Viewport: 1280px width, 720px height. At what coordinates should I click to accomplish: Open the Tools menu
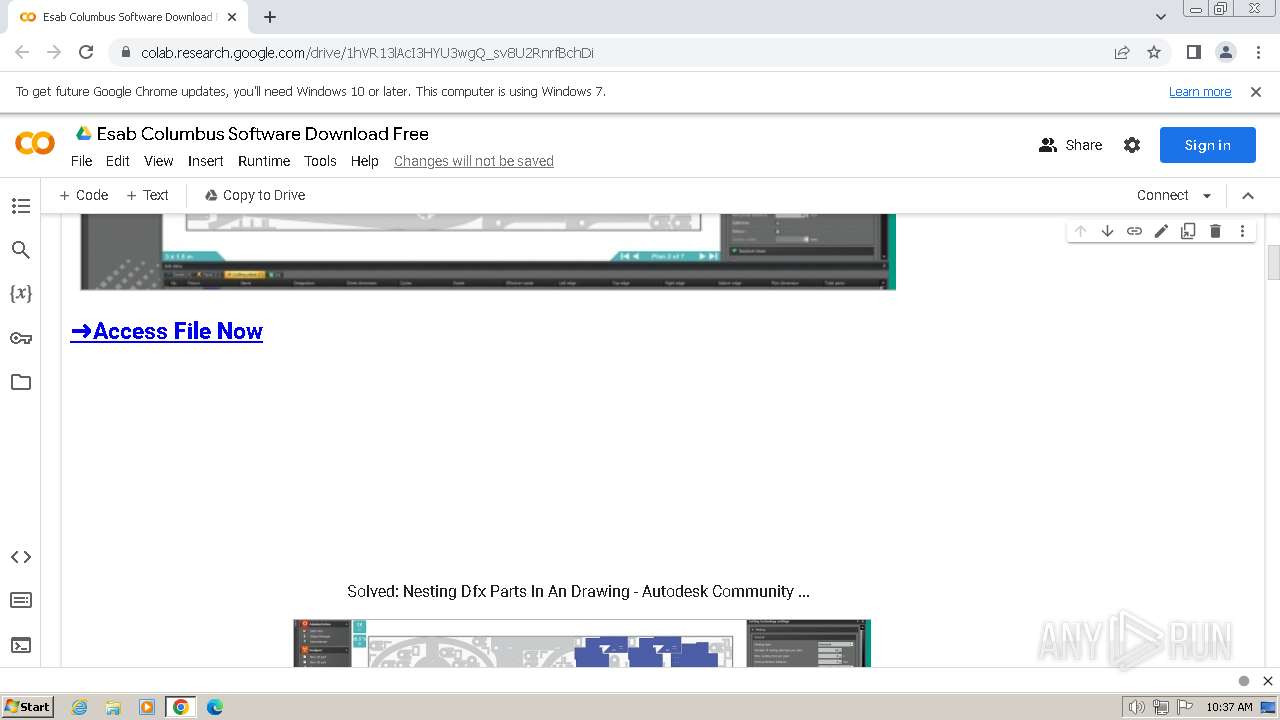pos(320,161)
